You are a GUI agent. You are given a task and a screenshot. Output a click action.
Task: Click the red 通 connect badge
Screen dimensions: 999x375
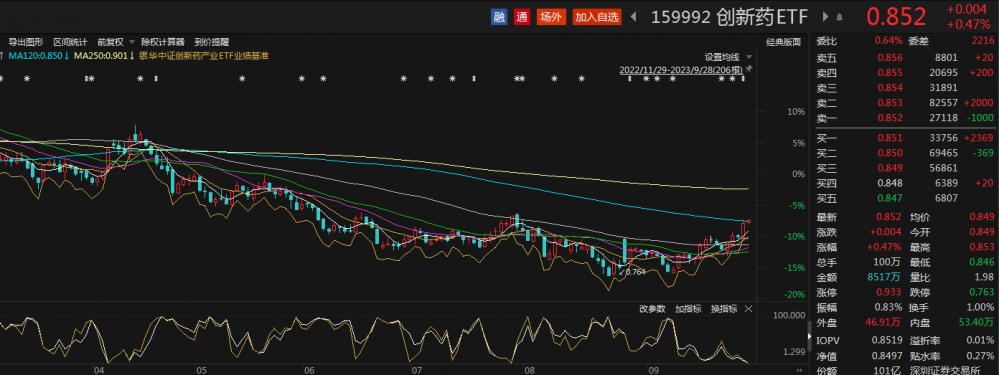coord(522,17)
